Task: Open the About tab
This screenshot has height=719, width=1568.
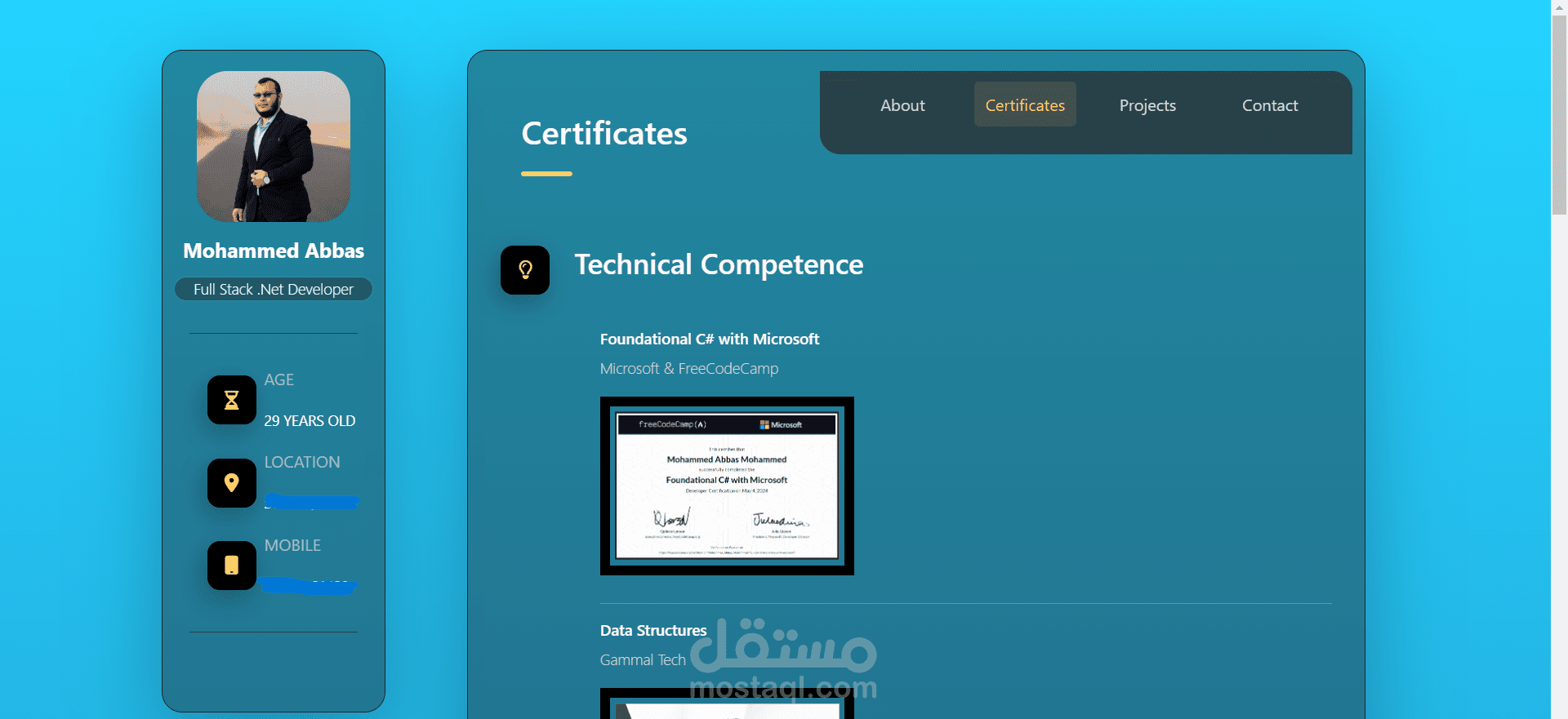Action: (x=902, y=104)
